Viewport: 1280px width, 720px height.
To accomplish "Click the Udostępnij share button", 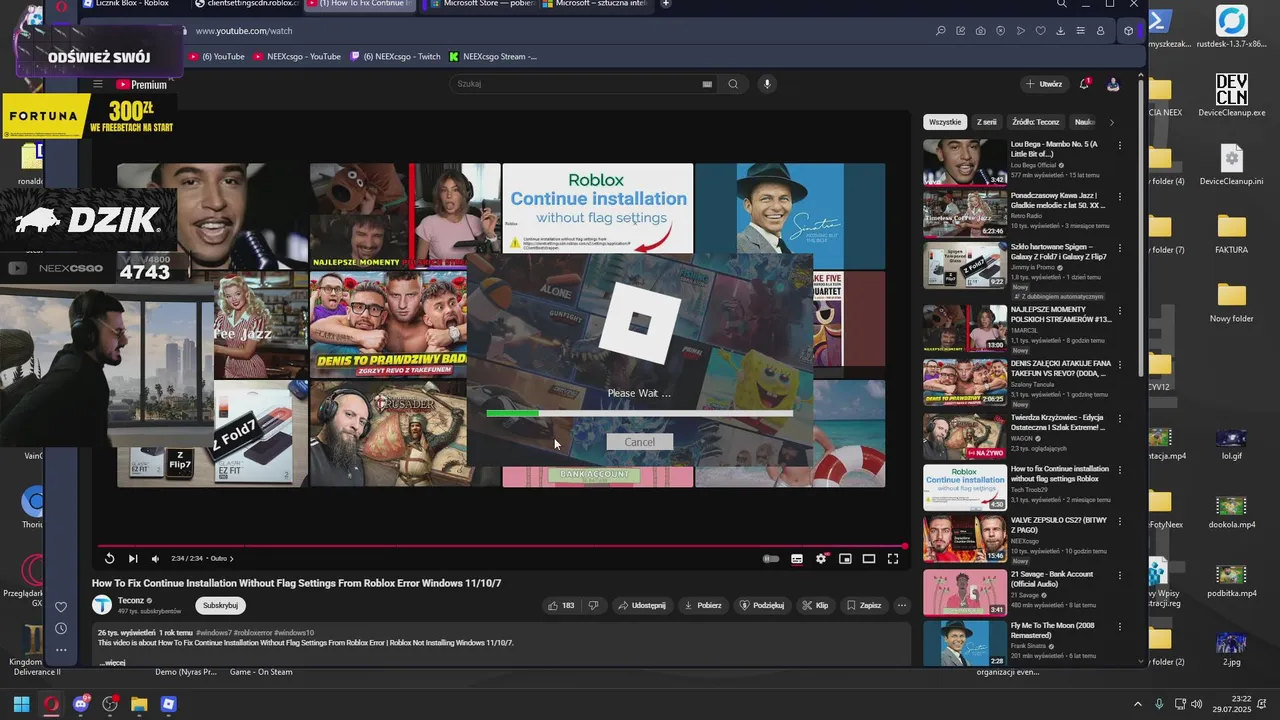I will click(642, 605).
